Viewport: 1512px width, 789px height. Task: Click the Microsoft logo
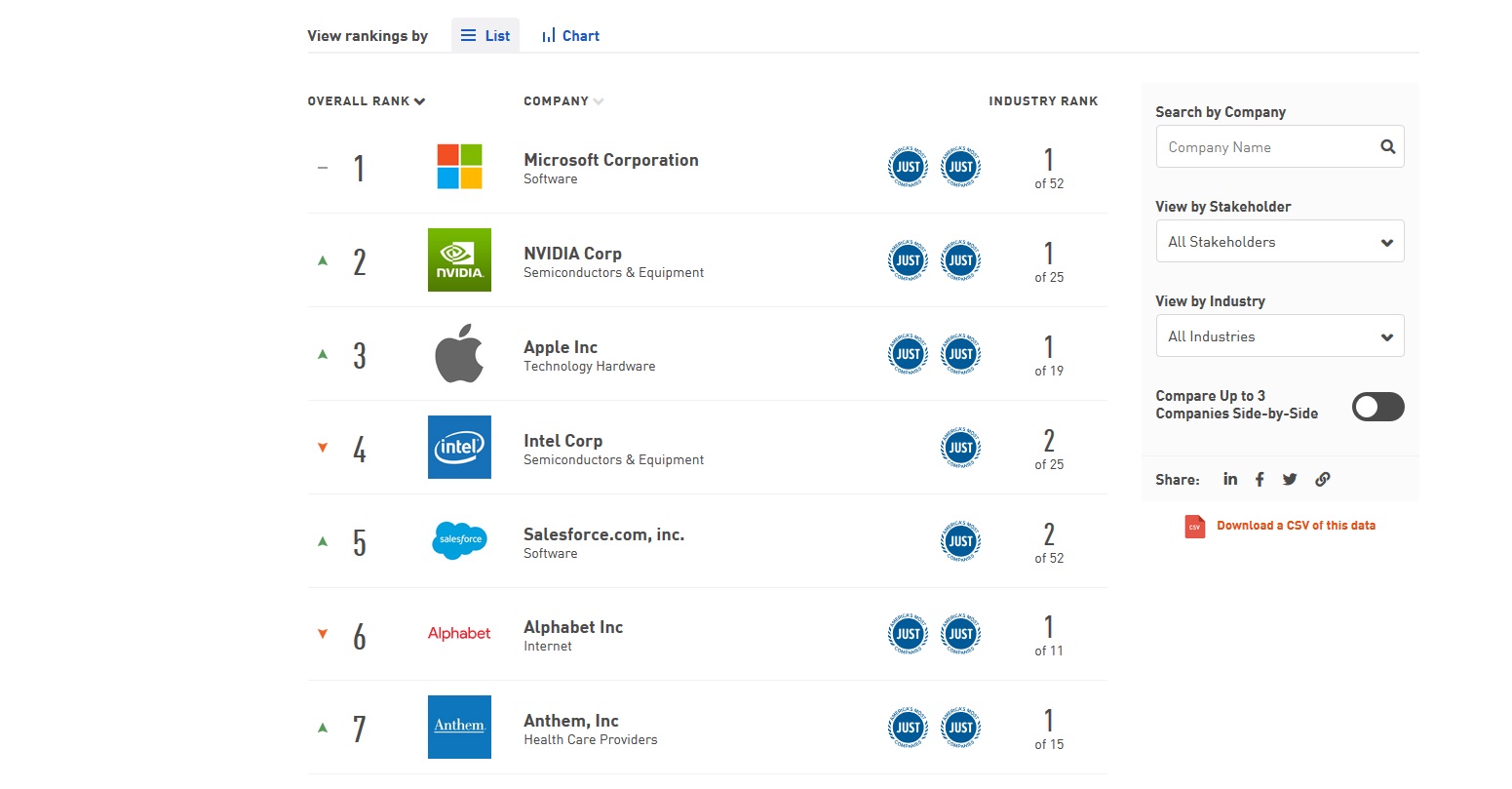(x=459, y=166)
